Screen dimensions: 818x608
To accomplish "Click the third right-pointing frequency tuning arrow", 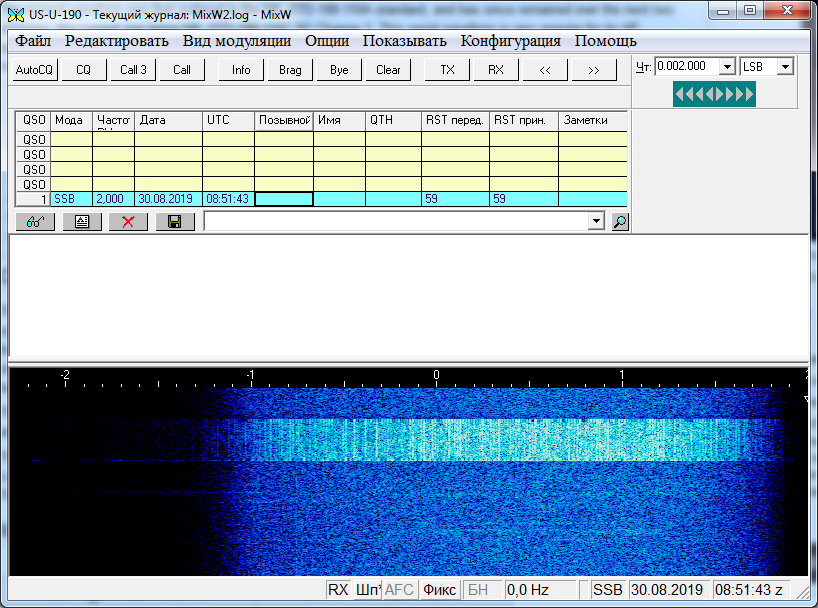I will [x=739, y=94].
